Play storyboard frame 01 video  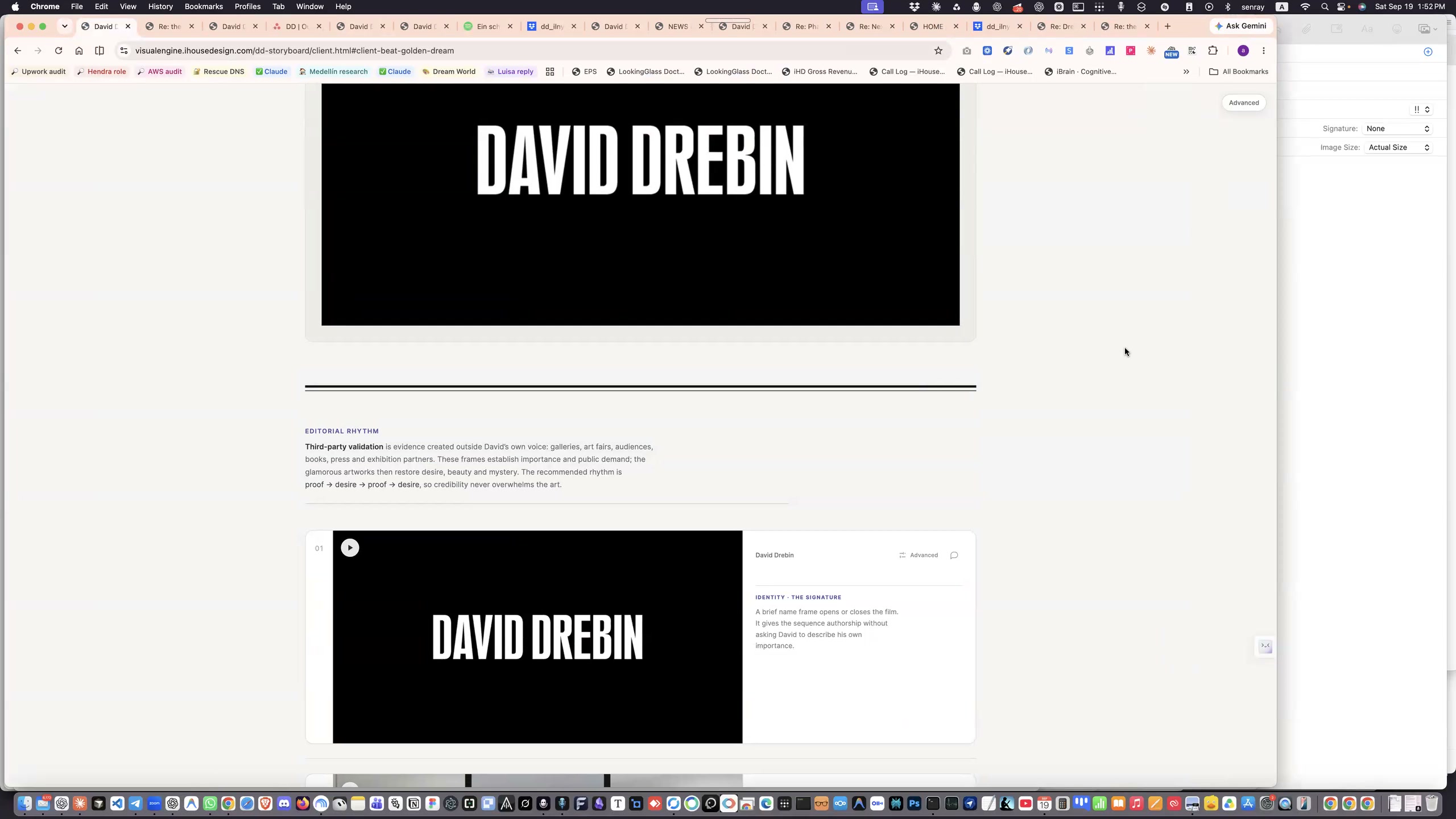350,548
